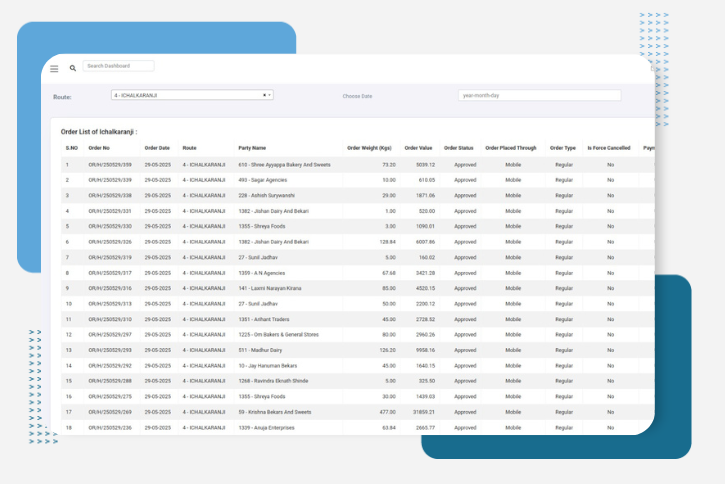Select order number OR/H/250529/313
725x484 pixels.
tap(110, 304)
